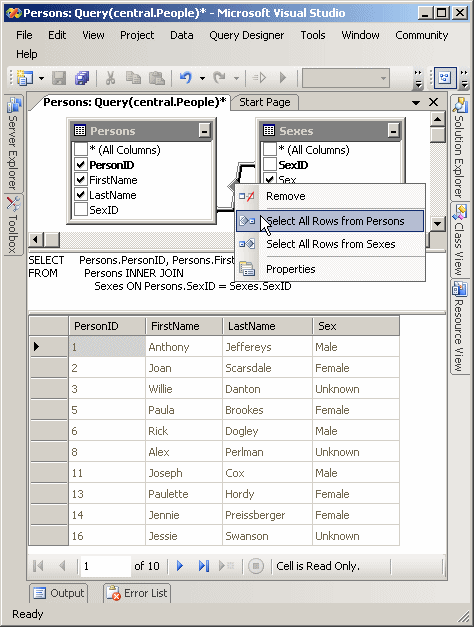474x627 pixels.
Task: Uncheck FirstName in Persons table
Action: [x=81, y=180]
